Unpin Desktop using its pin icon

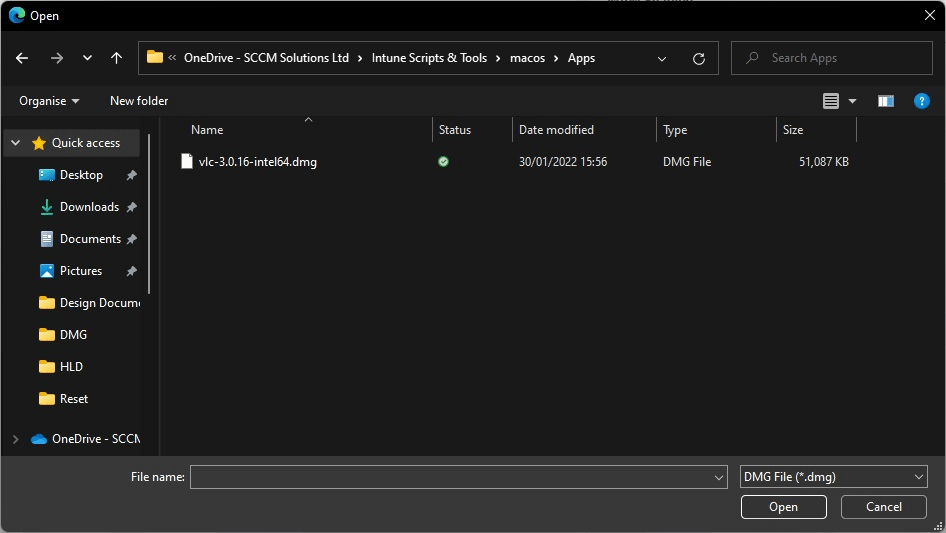click(131, 175)
